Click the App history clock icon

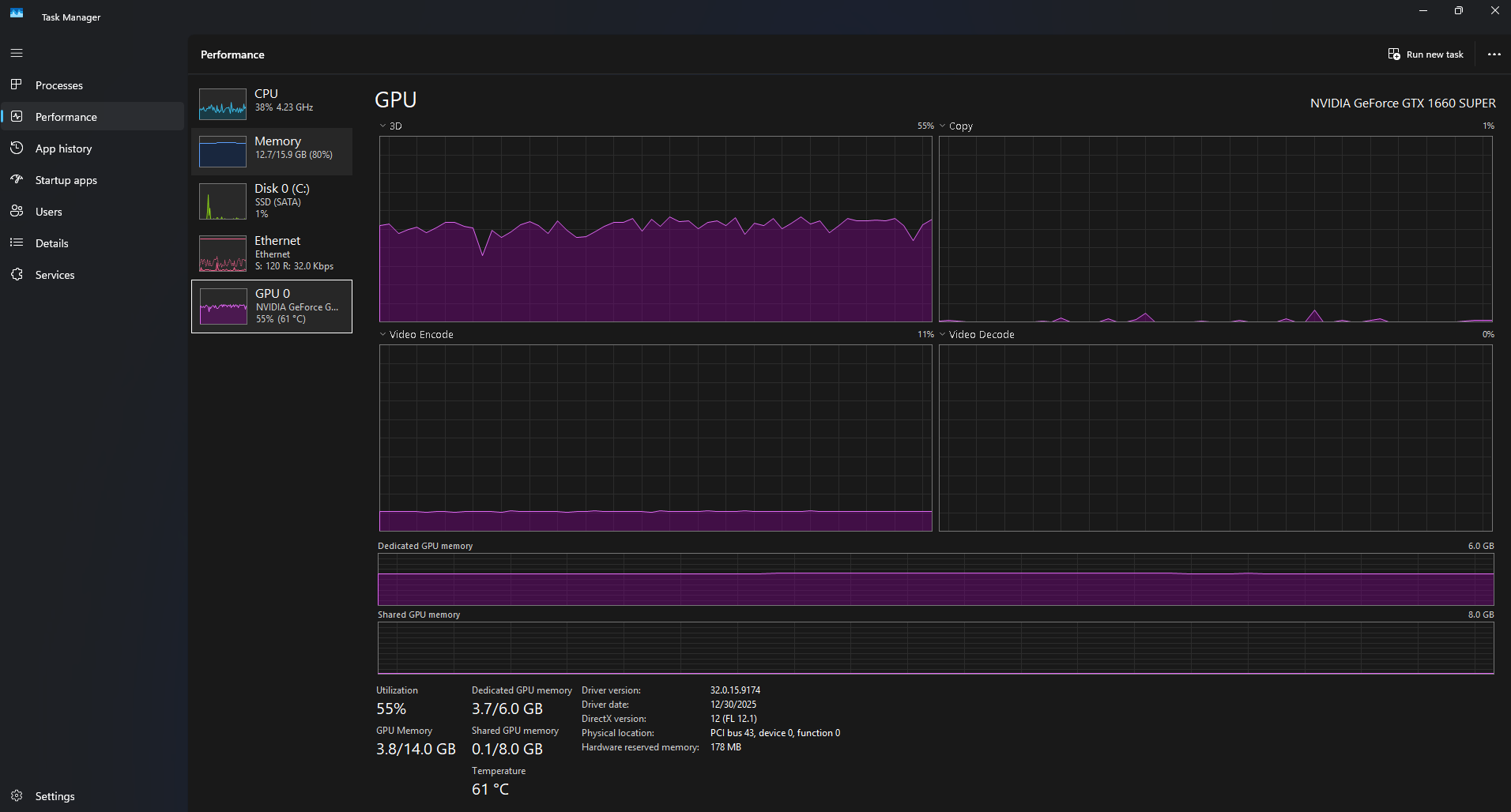coord(17,148)
